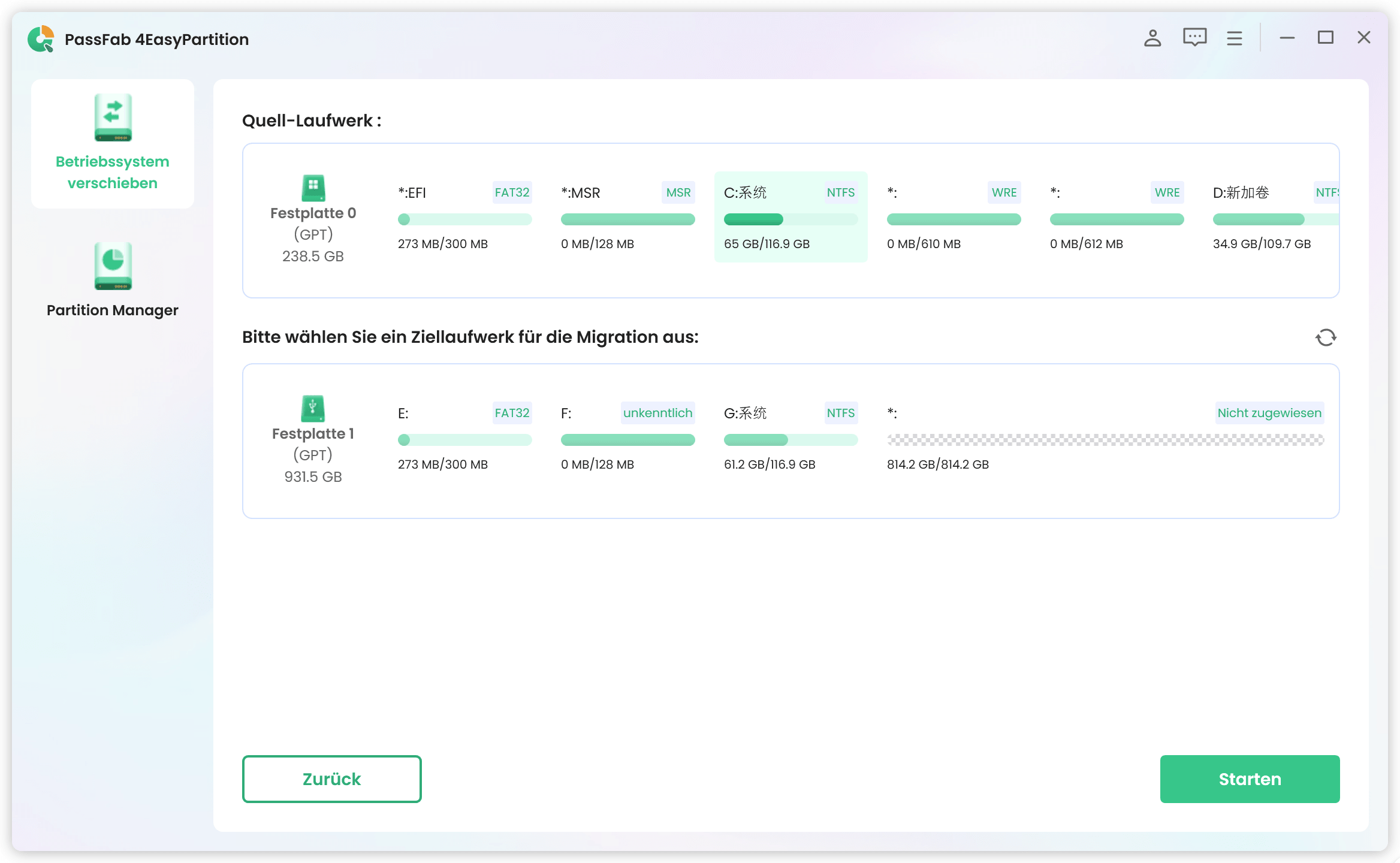Click the PassFab 4EasyPartition logo

pyautogui.click(x=41, y=38)
